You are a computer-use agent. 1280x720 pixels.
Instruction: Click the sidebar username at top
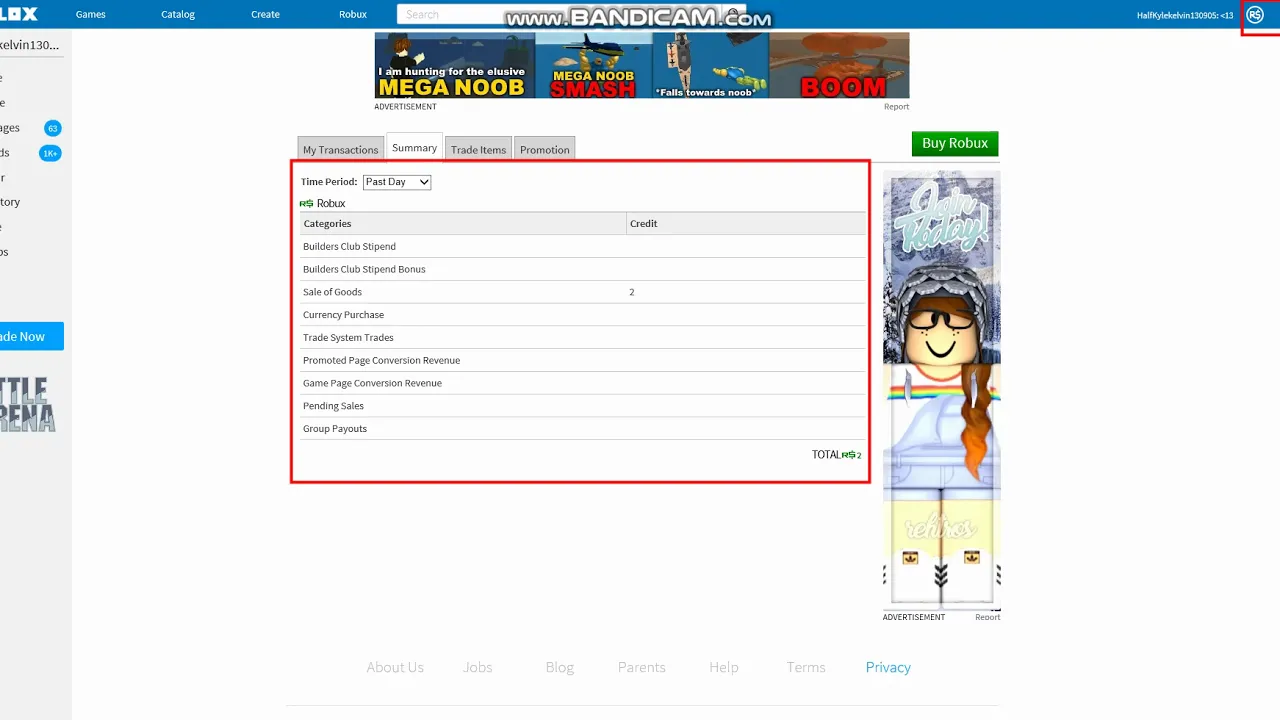tap(29, 45)
